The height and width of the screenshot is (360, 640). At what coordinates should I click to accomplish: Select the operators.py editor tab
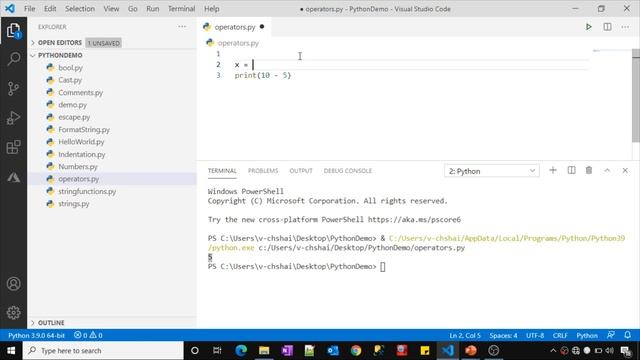(234, 27)
